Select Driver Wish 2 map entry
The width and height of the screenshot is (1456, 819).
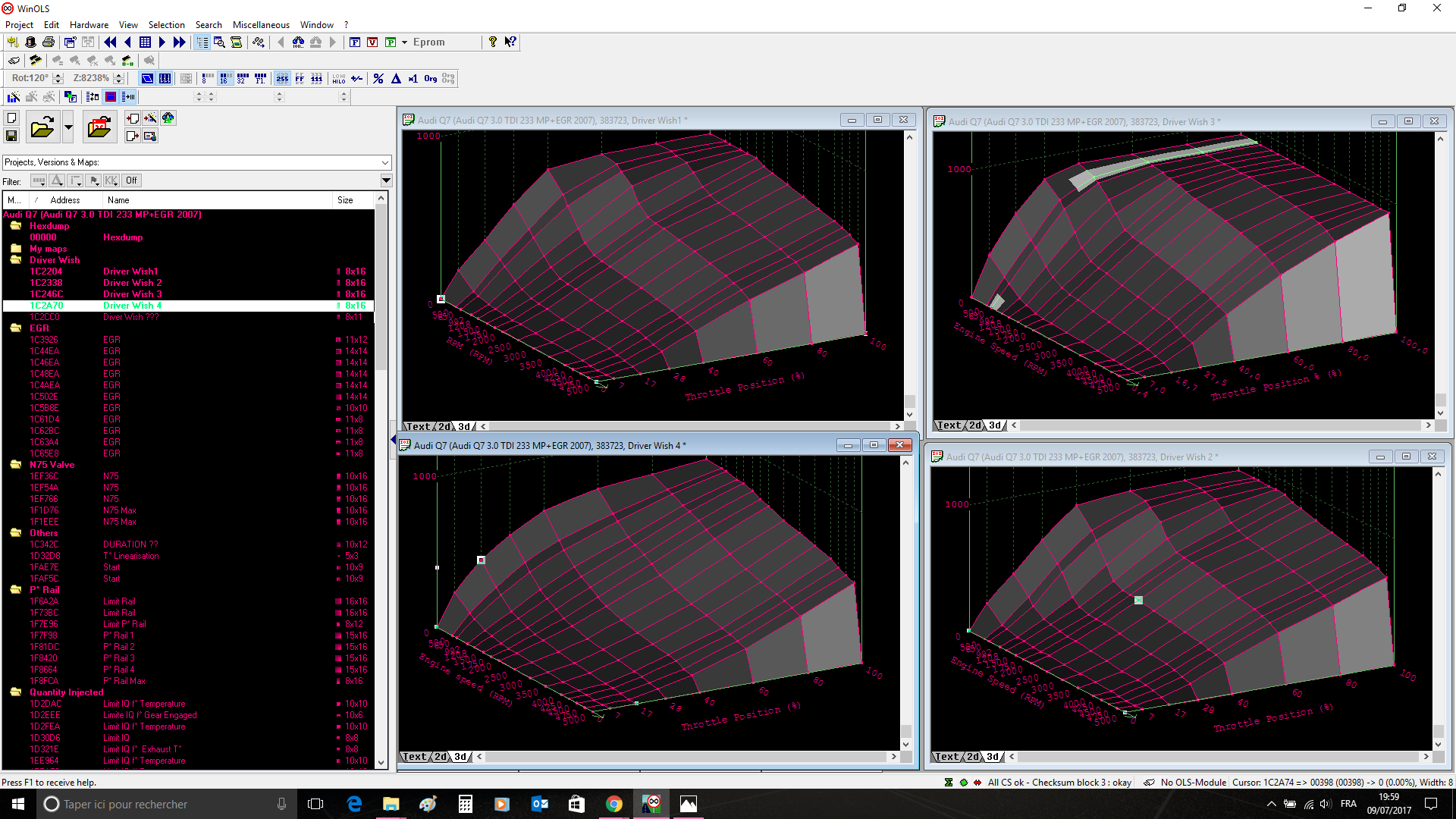[x=133, y=283]
